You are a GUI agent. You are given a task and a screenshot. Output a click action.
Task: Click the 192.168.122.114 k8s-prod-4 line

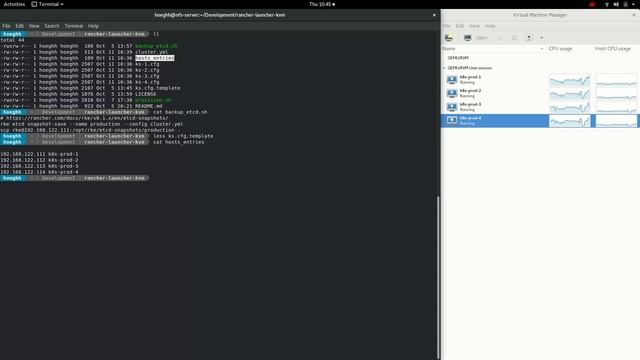point(39,172)
